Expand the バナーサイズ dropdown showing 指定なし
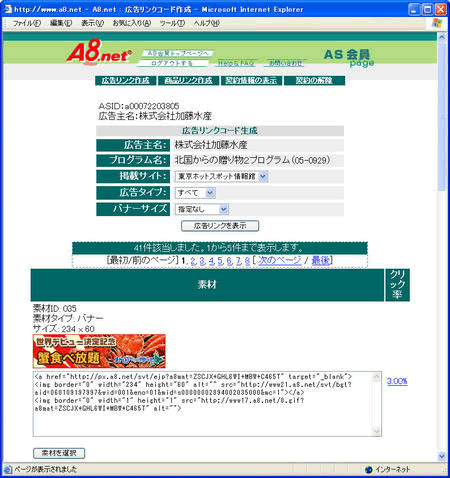This screenshot has height=478, width=450. [x=202, y=209]
